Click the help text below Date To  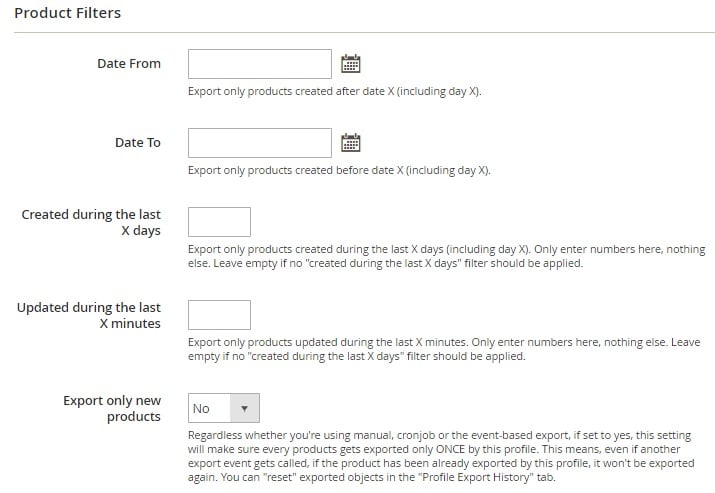pos(339,170)
